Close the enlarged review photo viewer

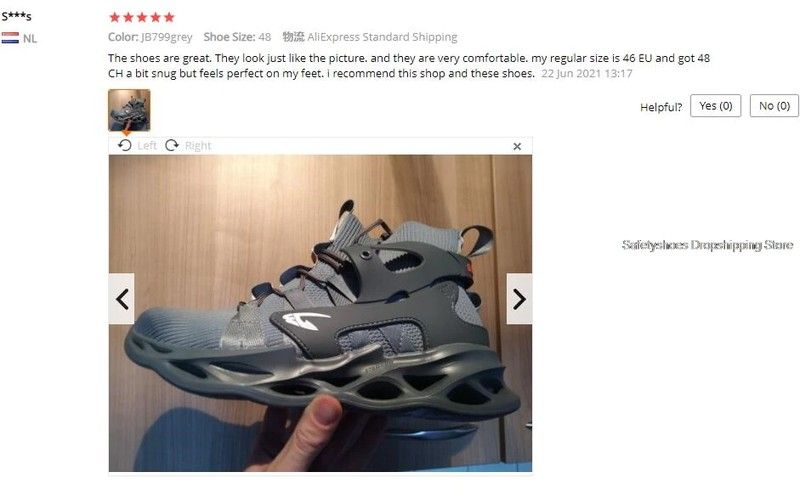(x=517, y=146)
